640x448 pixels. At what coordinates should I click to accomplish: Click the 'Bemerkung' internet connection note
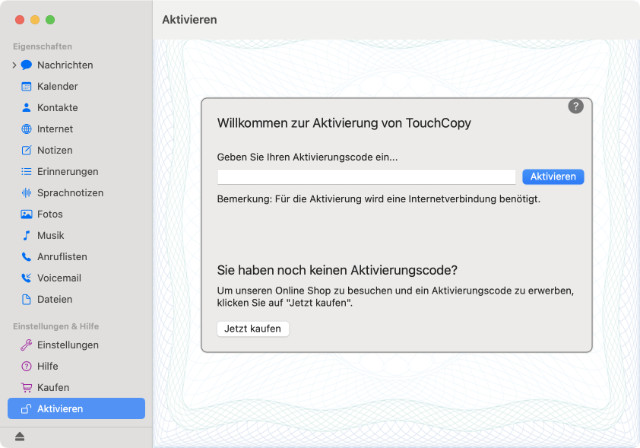coord(379,199)
